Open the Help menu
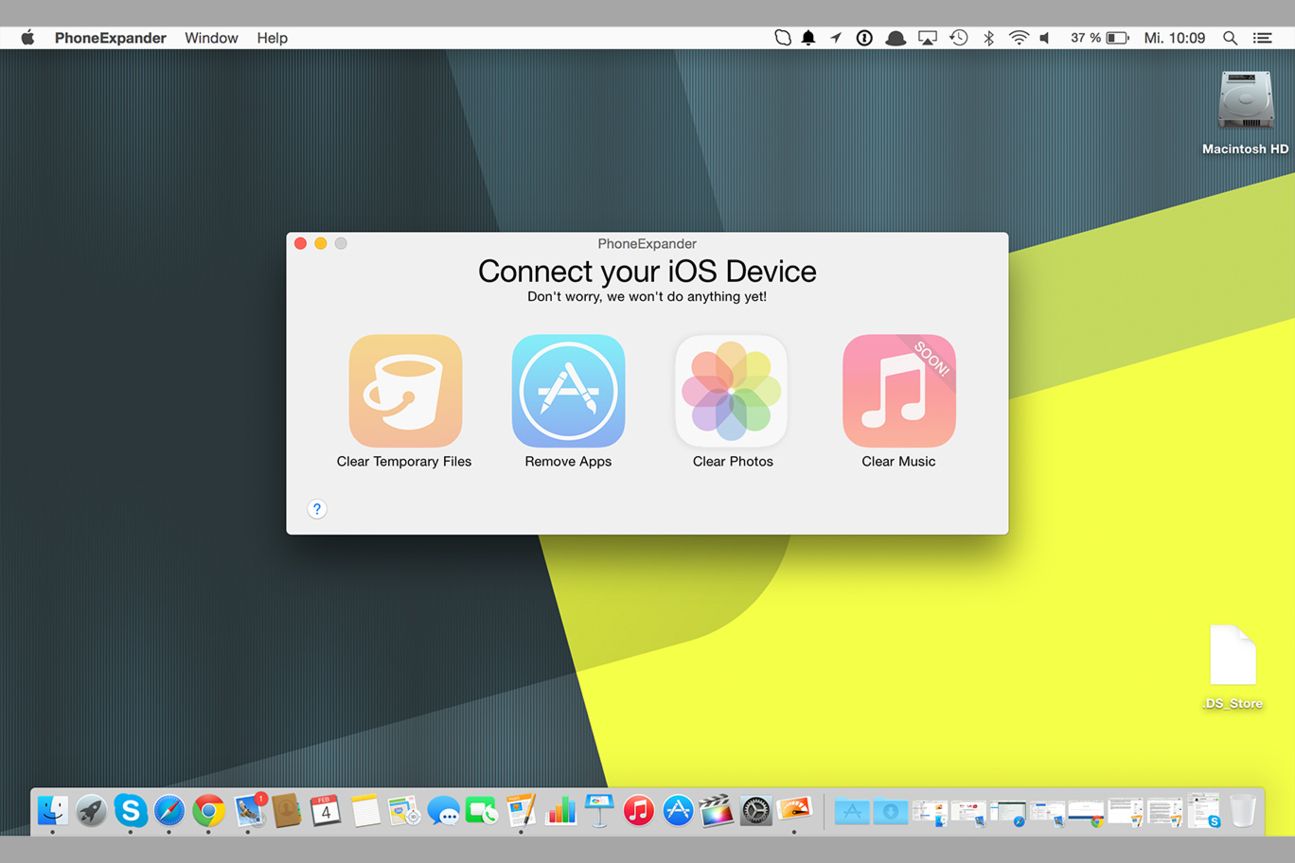Image resolution: width=1295 pixels, height=863 pixels. [272, 38]
